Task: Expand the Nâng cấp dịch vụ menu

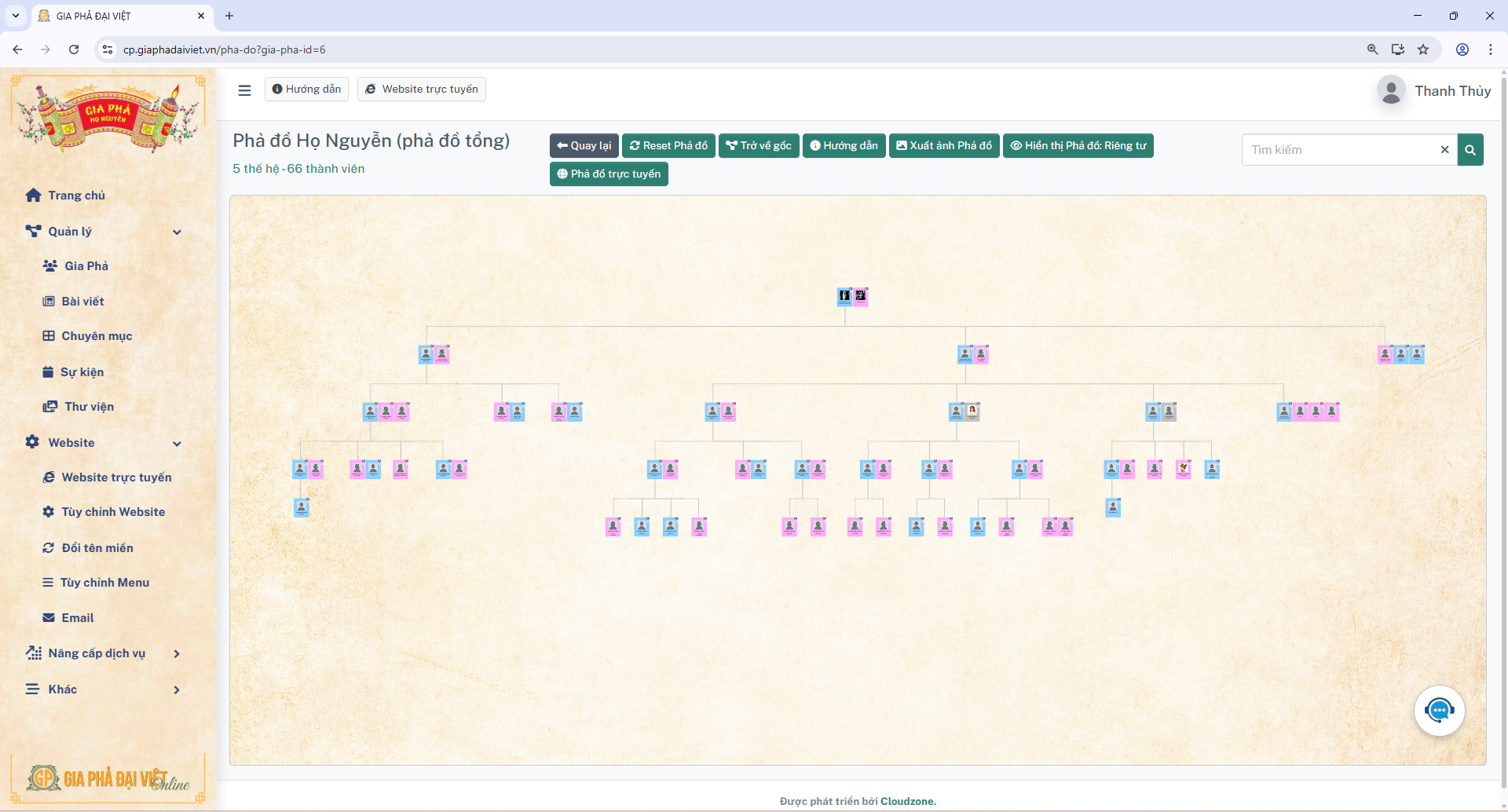Action: pyautogui.click(x=177, y=653)
